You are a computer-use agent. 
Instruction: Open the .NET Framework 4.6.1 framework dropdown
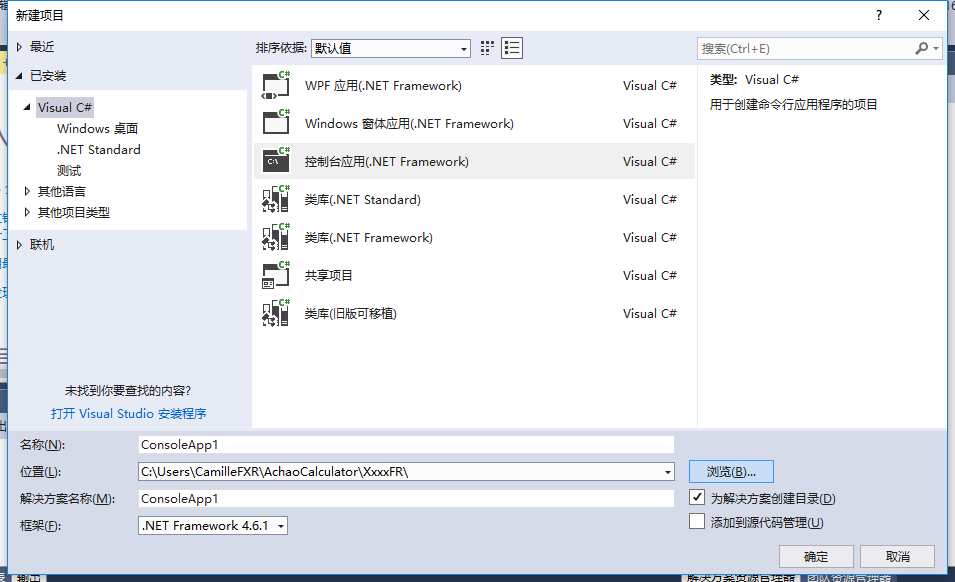[213, 525]
